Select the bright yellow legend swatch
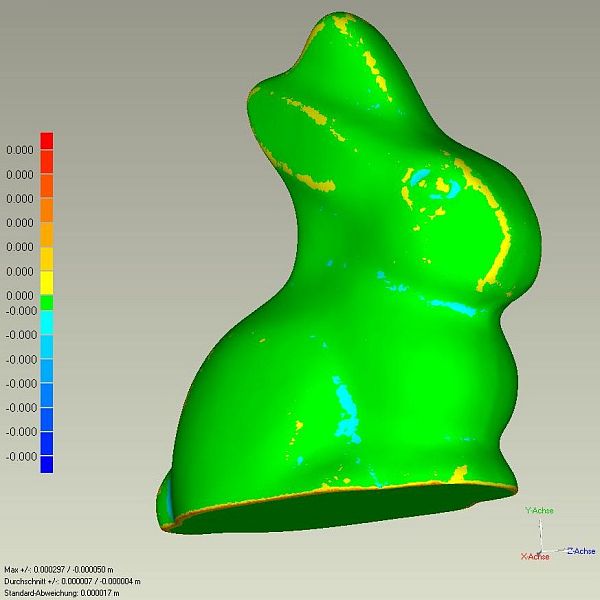The width and height of the screenshot is (600, 600). [46, 282]
